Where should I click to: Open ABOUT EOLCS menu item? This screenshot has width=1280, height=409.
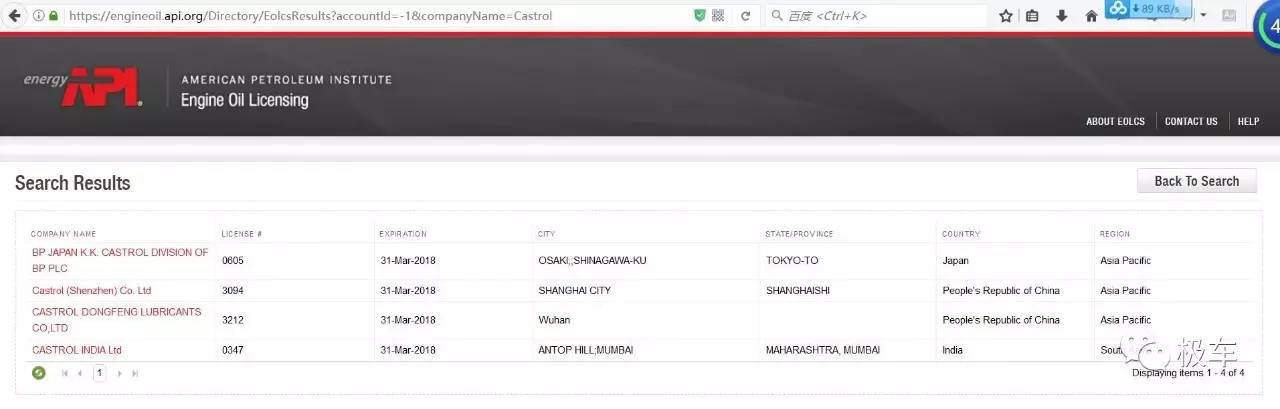point(1115,121)
